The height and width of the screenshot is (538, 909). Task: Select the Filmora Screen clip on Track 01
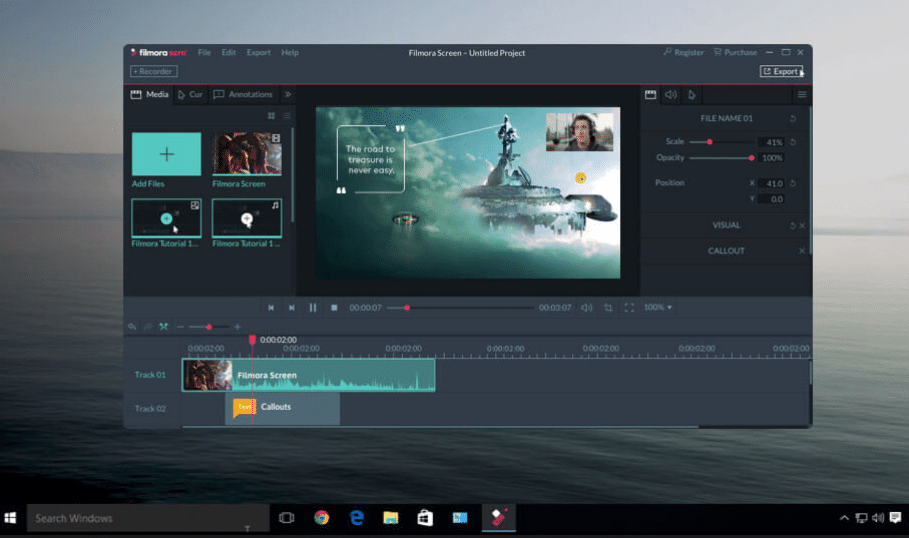pyautogui.click(x=308, y=375)
